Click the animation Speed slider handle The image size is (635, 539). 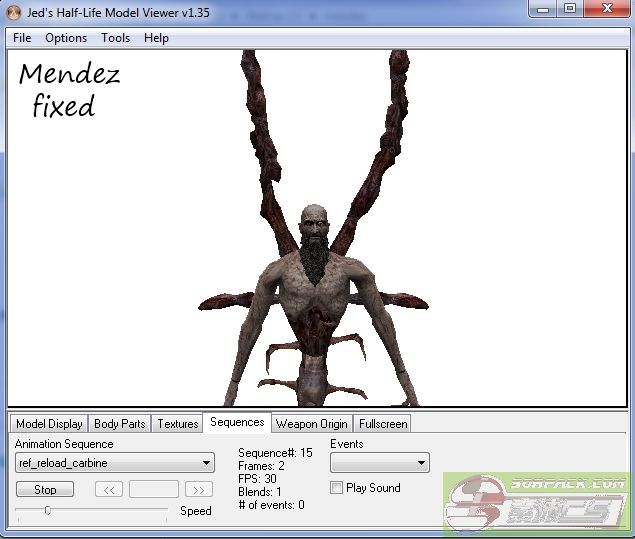(47, 510)
